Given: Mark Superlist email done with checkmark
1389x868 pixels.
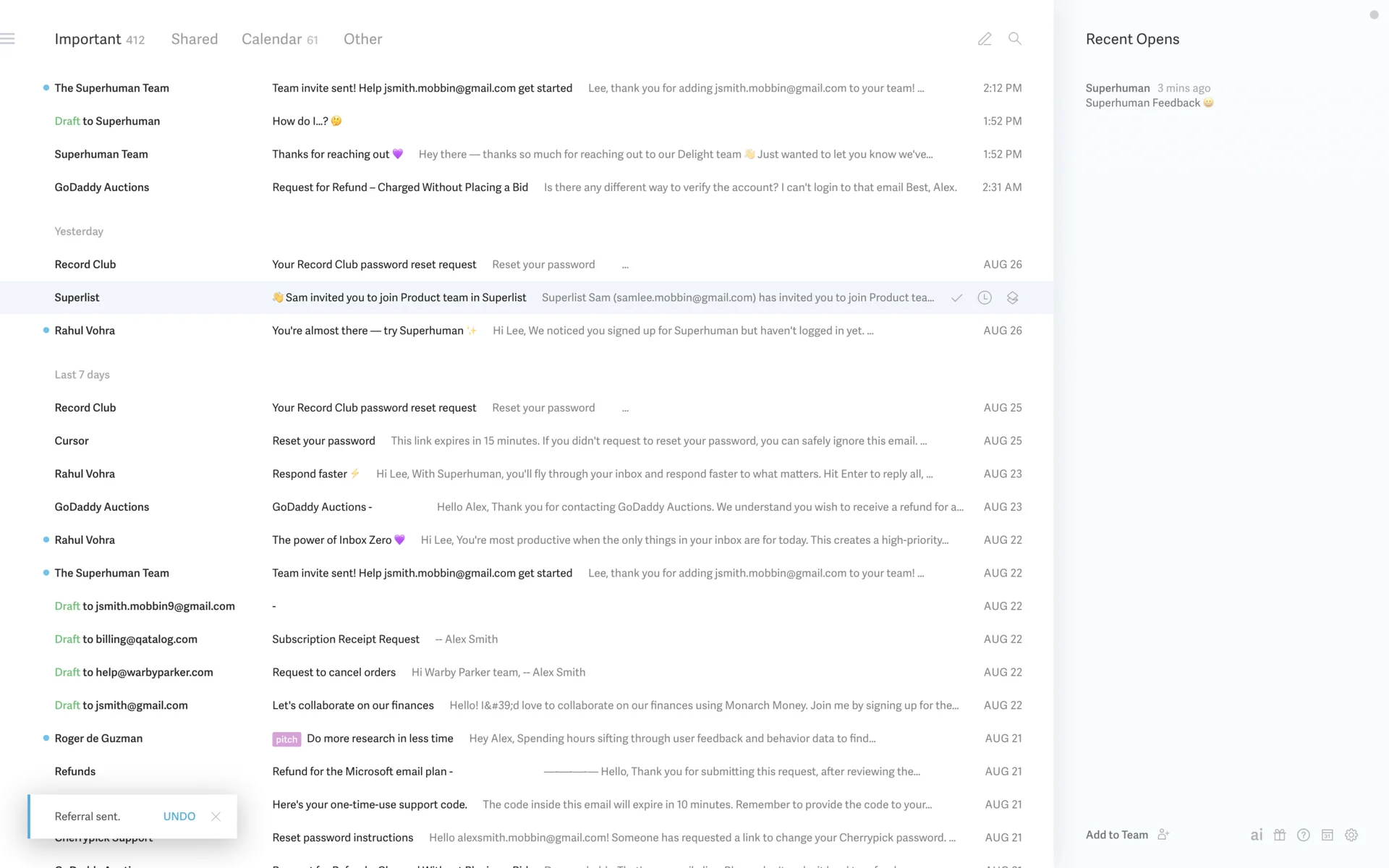Looking at the screenshot, I should point(956,298).
